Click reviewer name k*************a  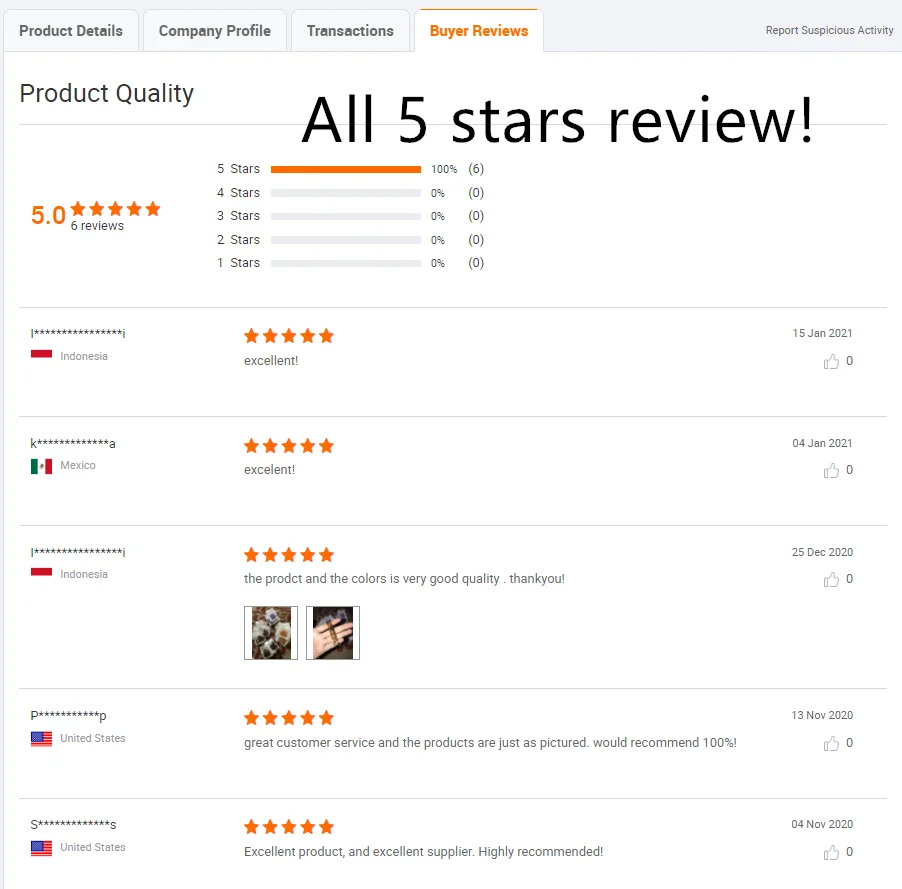click(73, 443)
